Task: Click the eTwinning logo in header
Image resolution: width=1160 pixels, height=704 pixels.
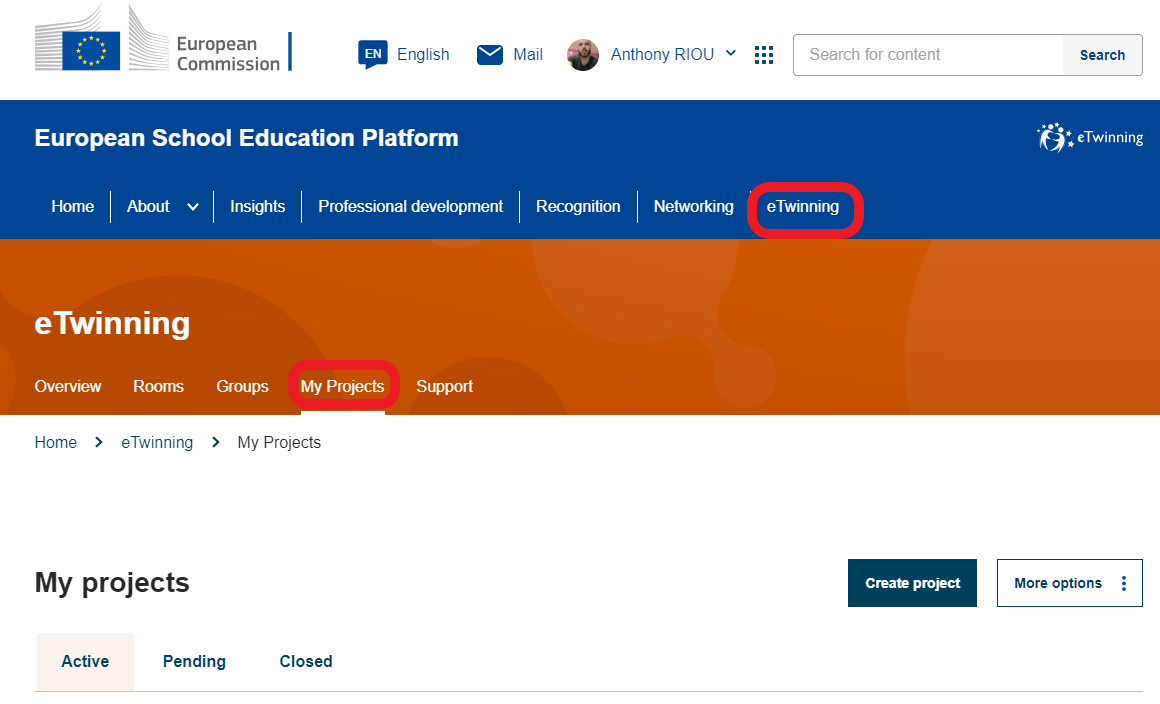Action: 1090,138
